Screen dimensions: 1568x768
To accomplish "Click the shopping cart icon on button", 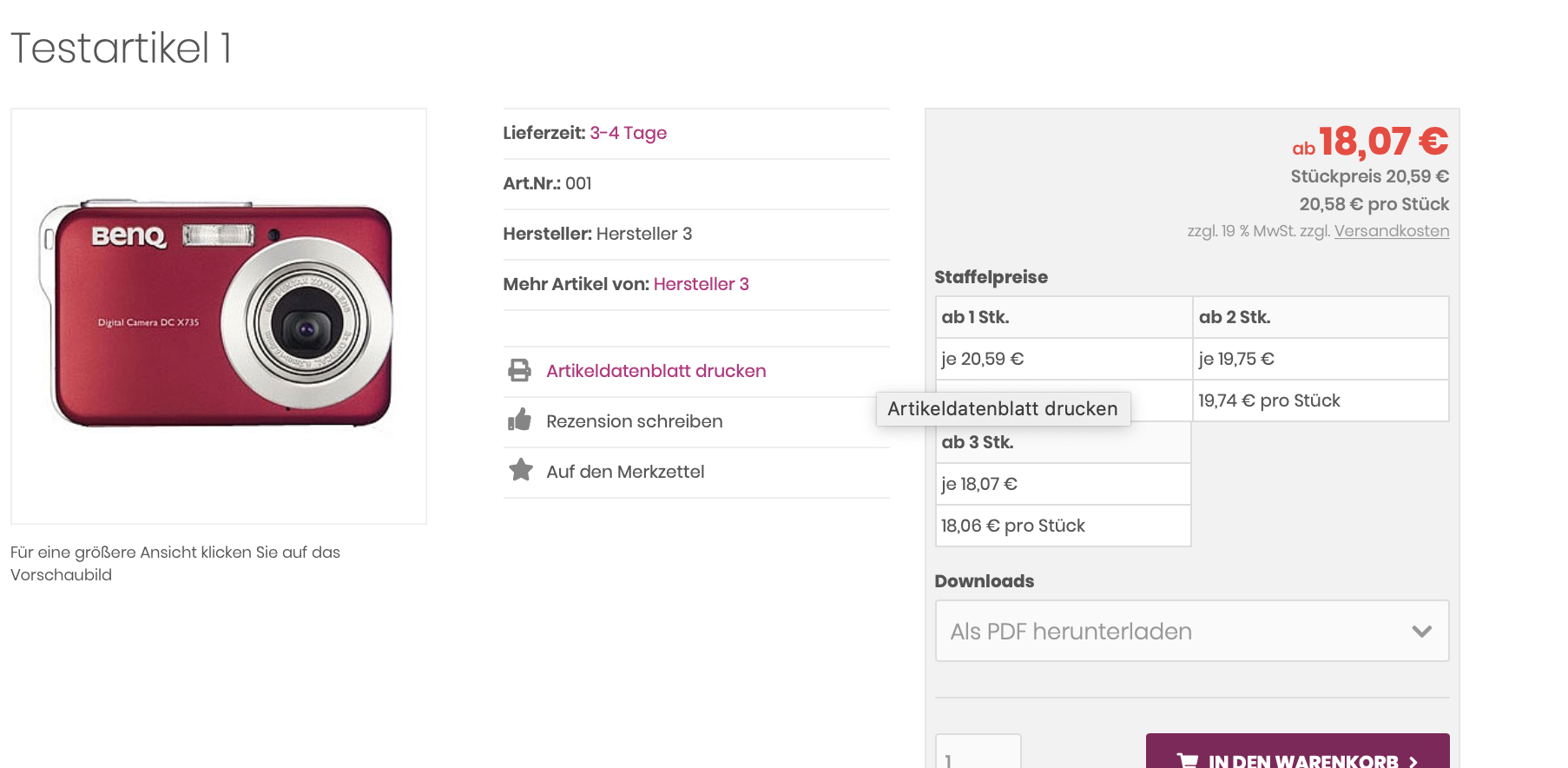I will 1187,761.
